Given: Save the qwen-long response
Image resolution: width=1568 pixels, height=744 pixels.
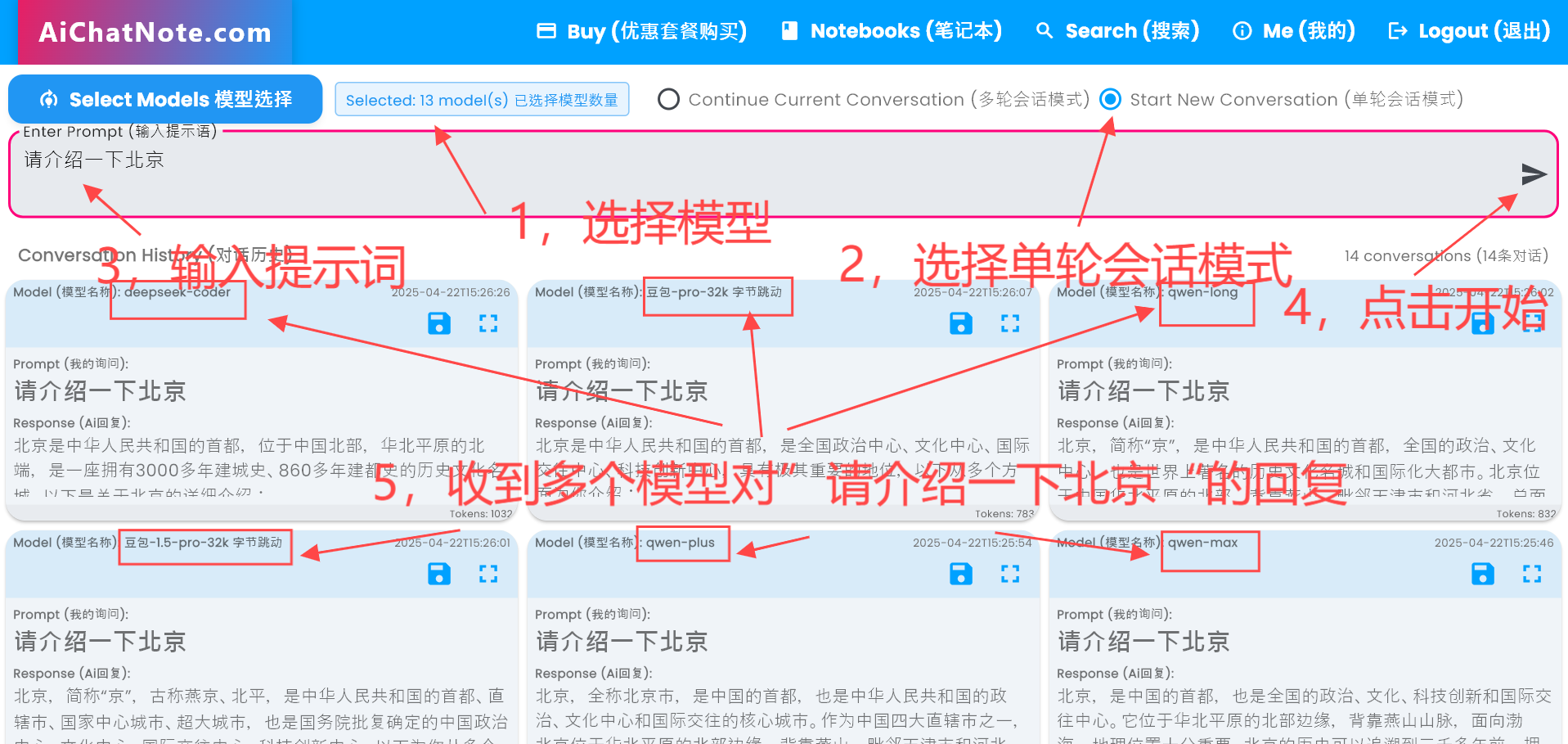Looking at the screenshot, I should (1482, 323).
